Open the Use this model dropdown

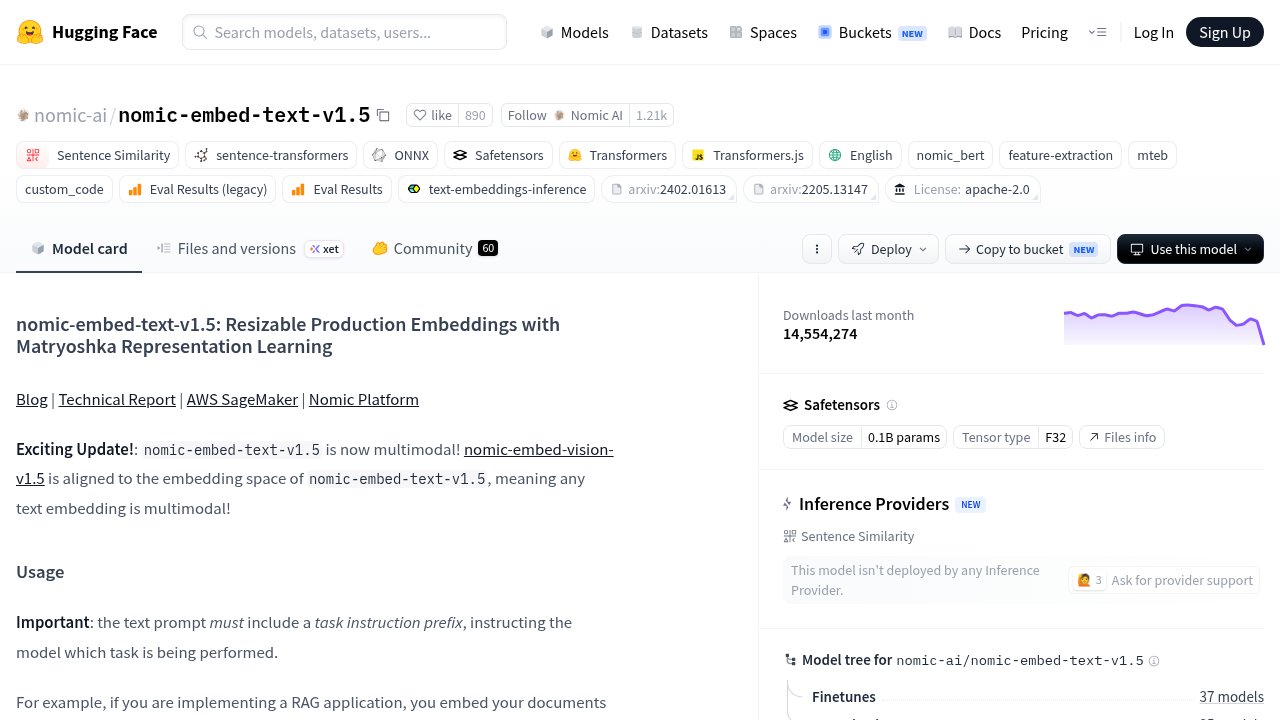point(1190,249)
